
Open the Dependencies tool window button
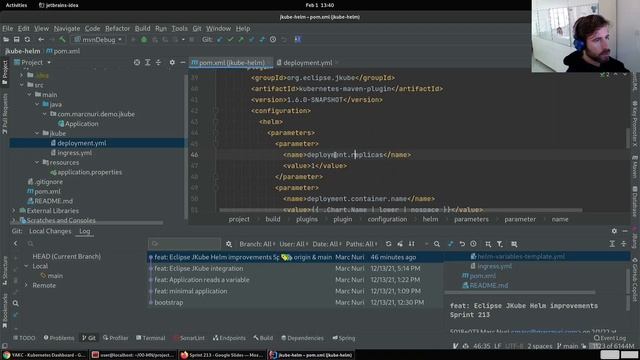302,338
